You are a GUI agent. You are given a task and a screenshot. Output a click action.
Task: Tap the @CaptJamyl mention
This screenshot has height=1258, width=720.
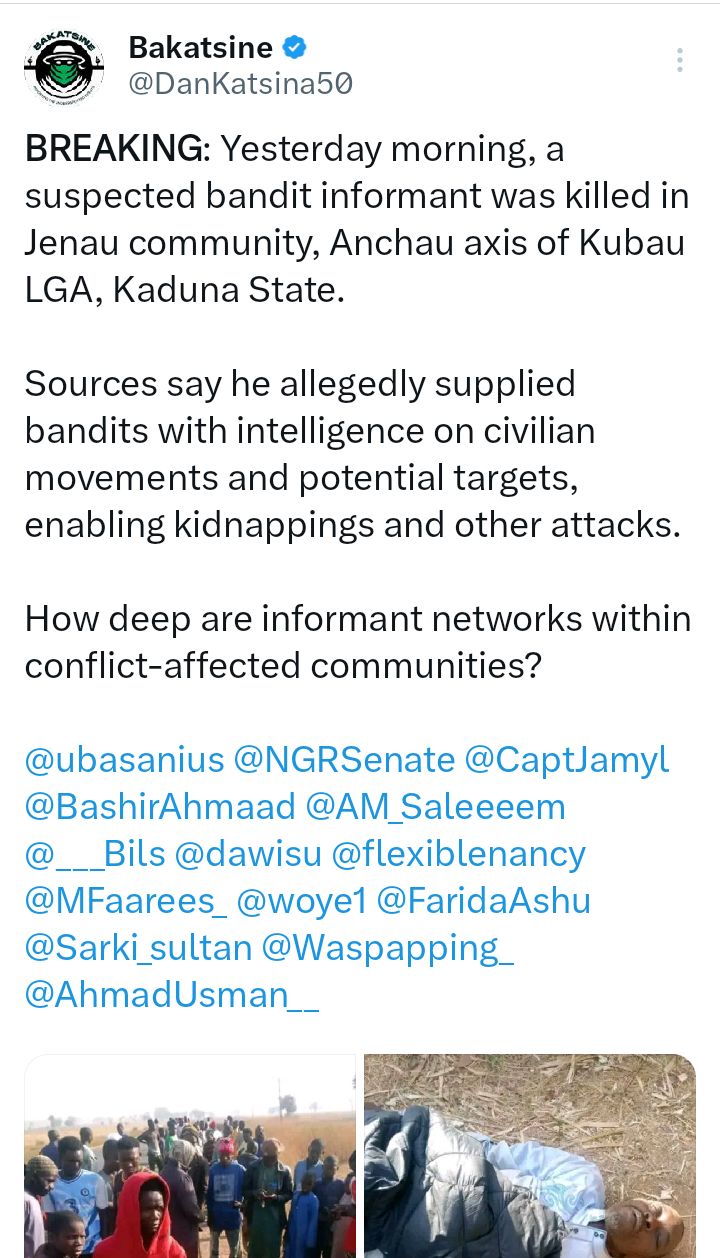click(566, 760)
